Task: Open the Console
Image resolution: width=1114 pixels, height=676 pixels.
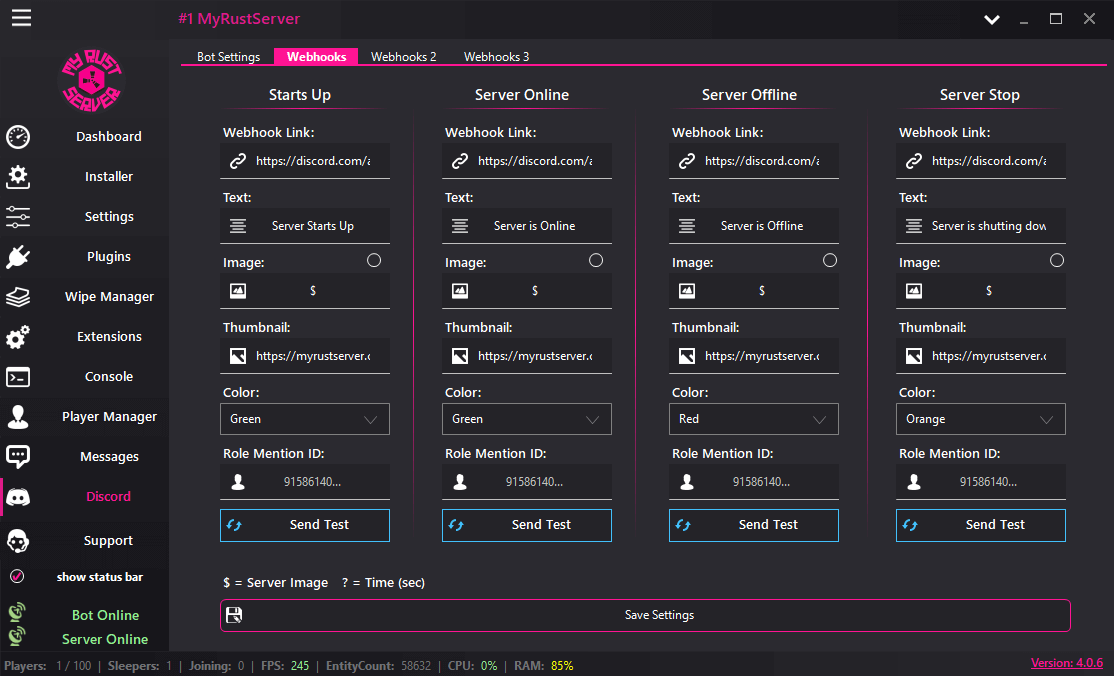Action: click(108, 376)
